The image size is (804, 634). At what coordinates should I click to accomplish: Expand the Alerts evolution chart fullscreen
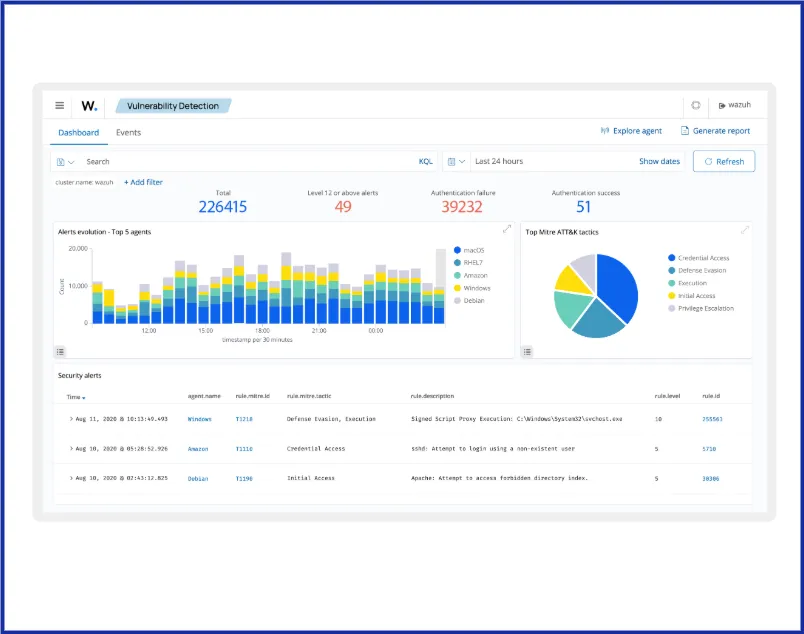[507, 230]
